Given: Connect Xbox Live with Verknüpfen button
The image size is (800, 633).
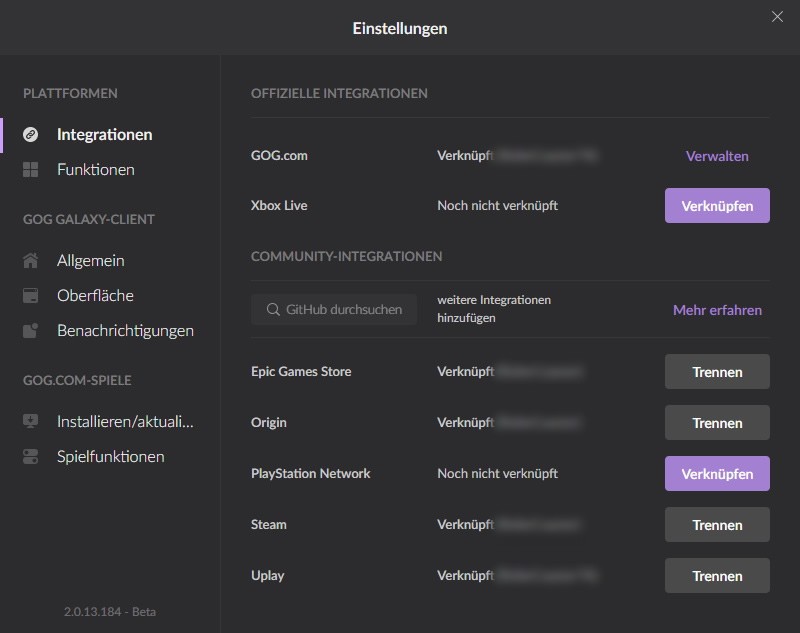Looking at the screenshot, I should click(x=717, y=206).
